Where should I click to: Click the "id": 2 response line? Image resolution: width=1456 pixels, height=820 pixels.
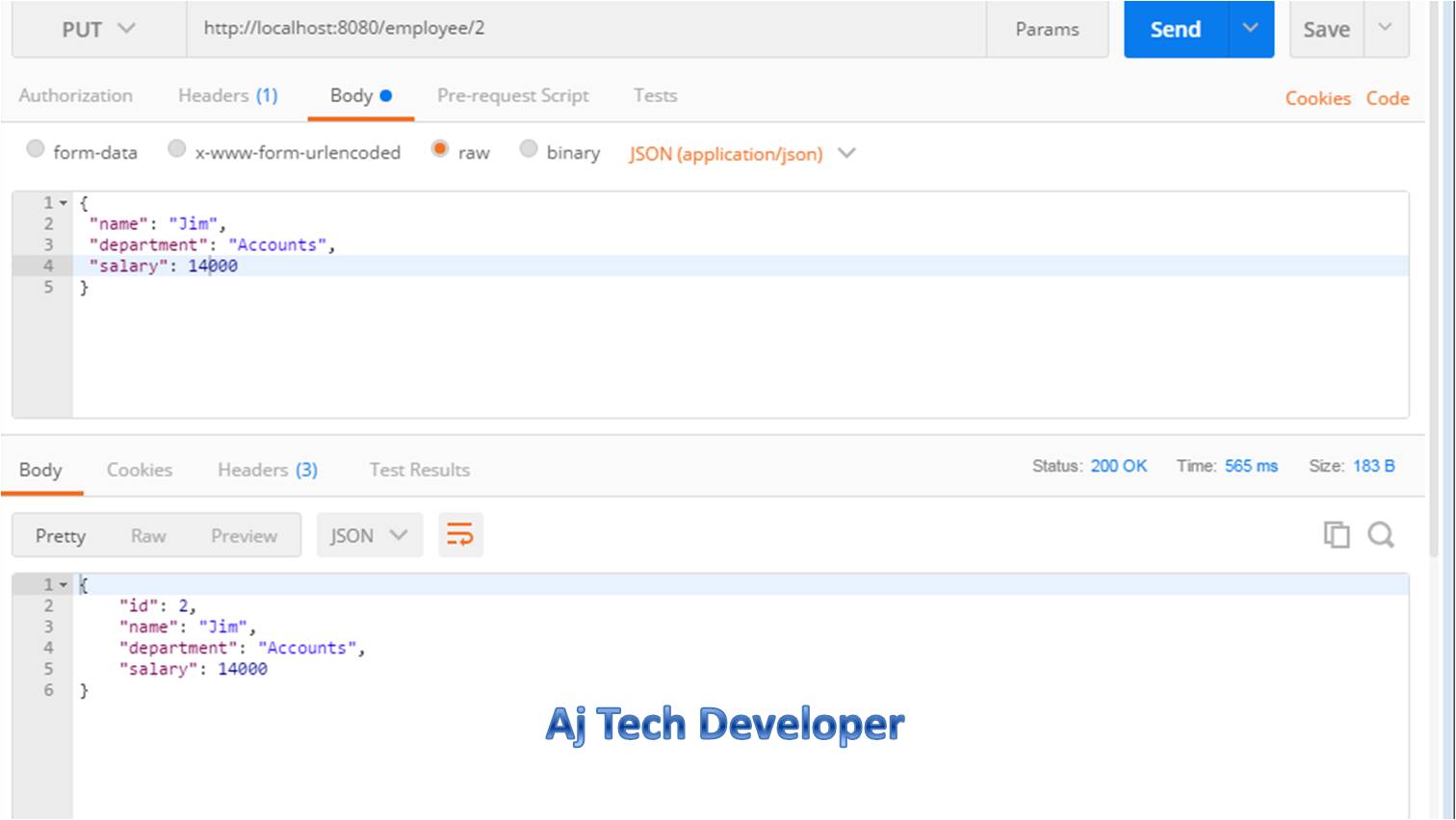pyautogui.click(x=158, y=606)
